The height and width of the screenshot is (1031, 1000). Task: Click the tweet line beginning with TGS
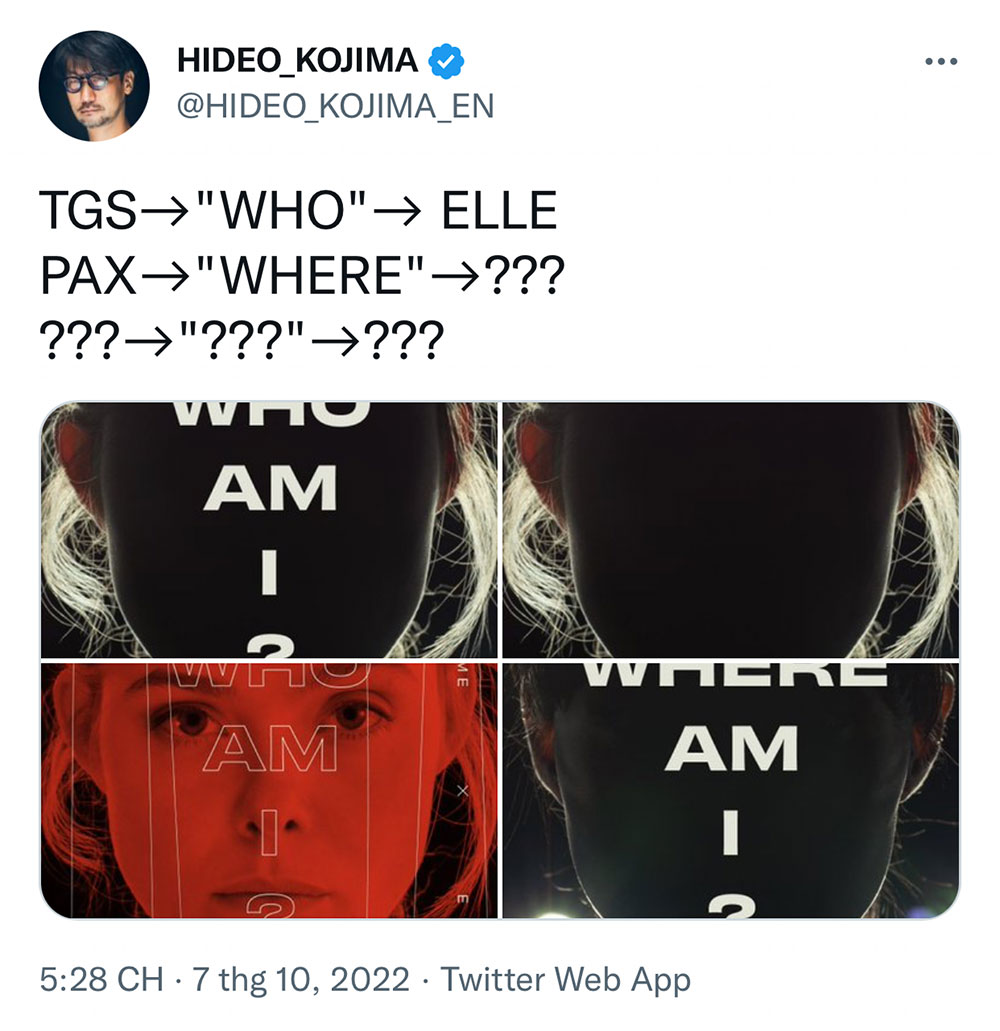click(298, 210)
